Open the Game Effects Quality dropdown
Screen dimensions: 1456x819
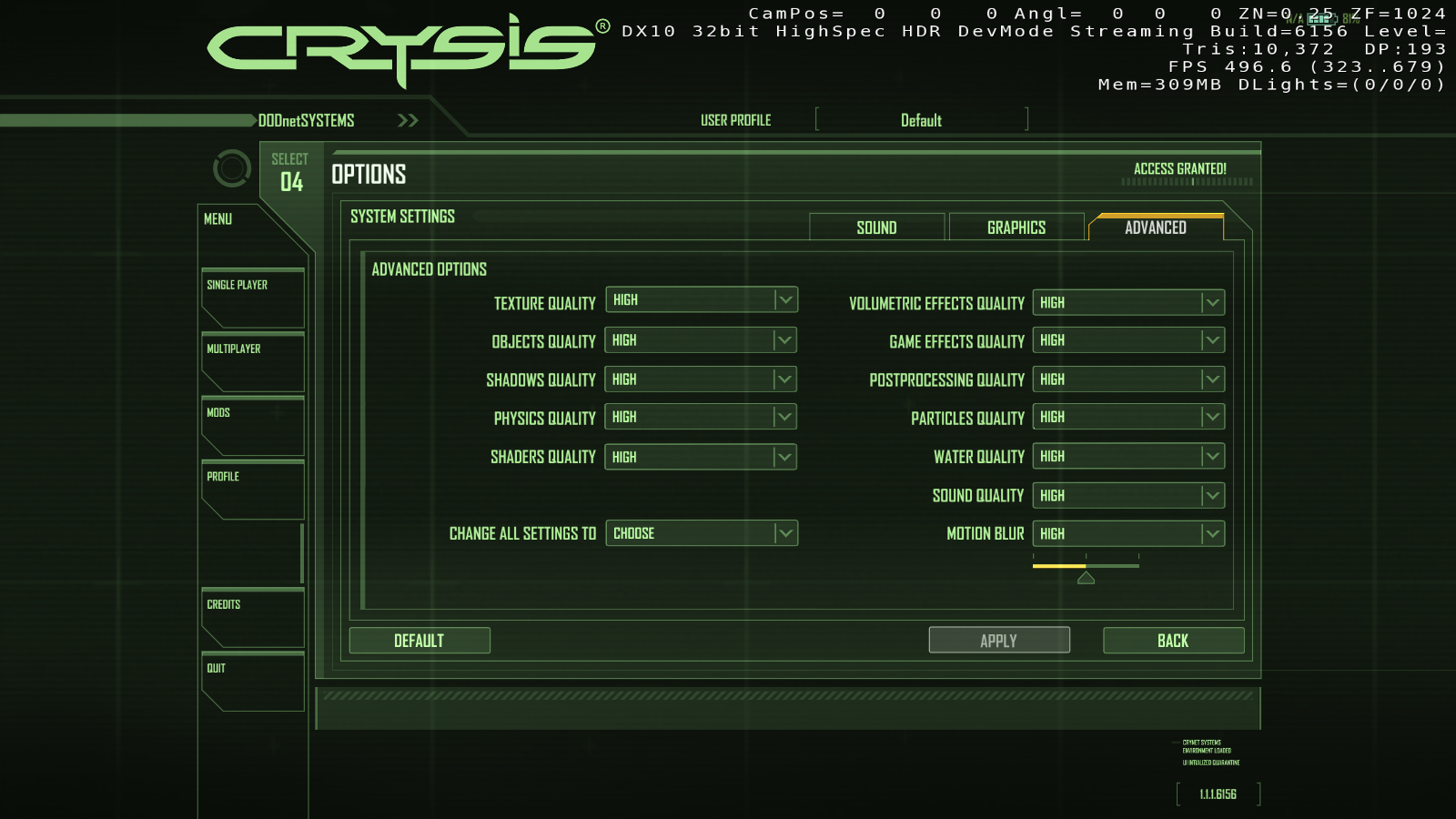pyautogui.click(x=1128, y=340)
